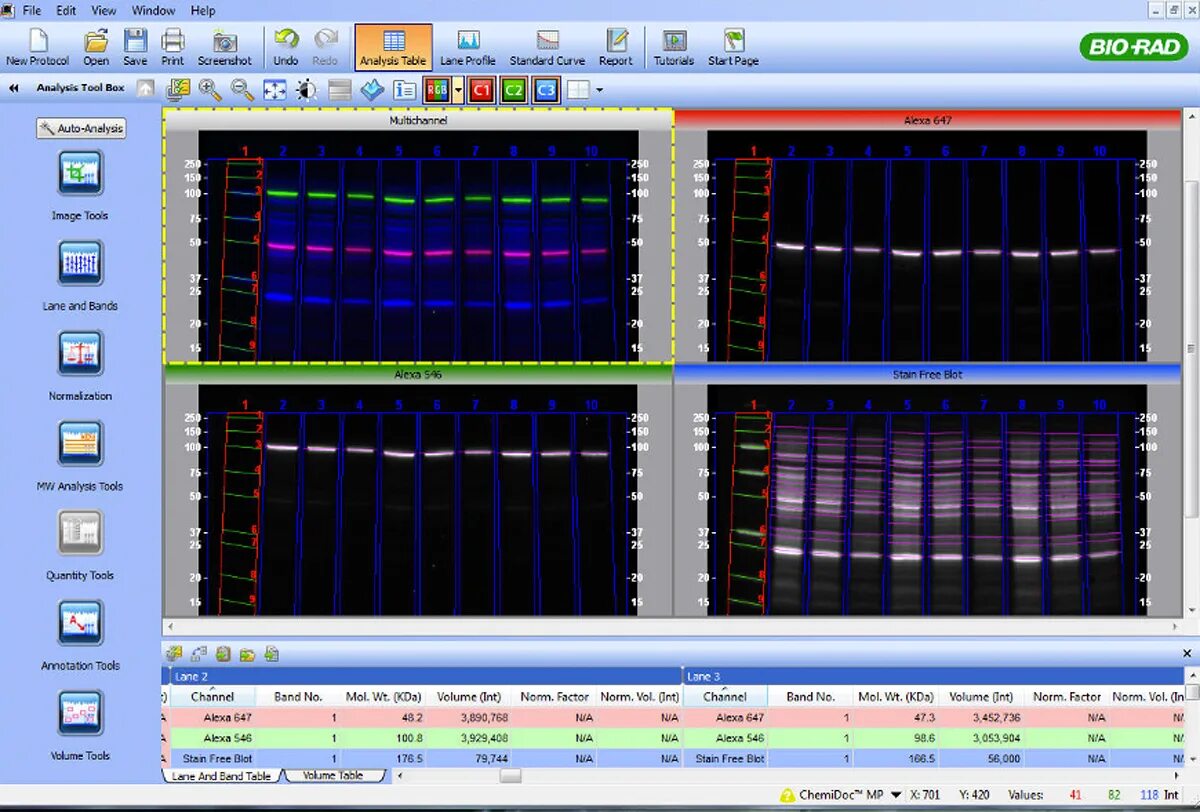This screenshot has width=1200, height=812.
Task: Switch to the Volume Table tab
Action: pos(333,775)
